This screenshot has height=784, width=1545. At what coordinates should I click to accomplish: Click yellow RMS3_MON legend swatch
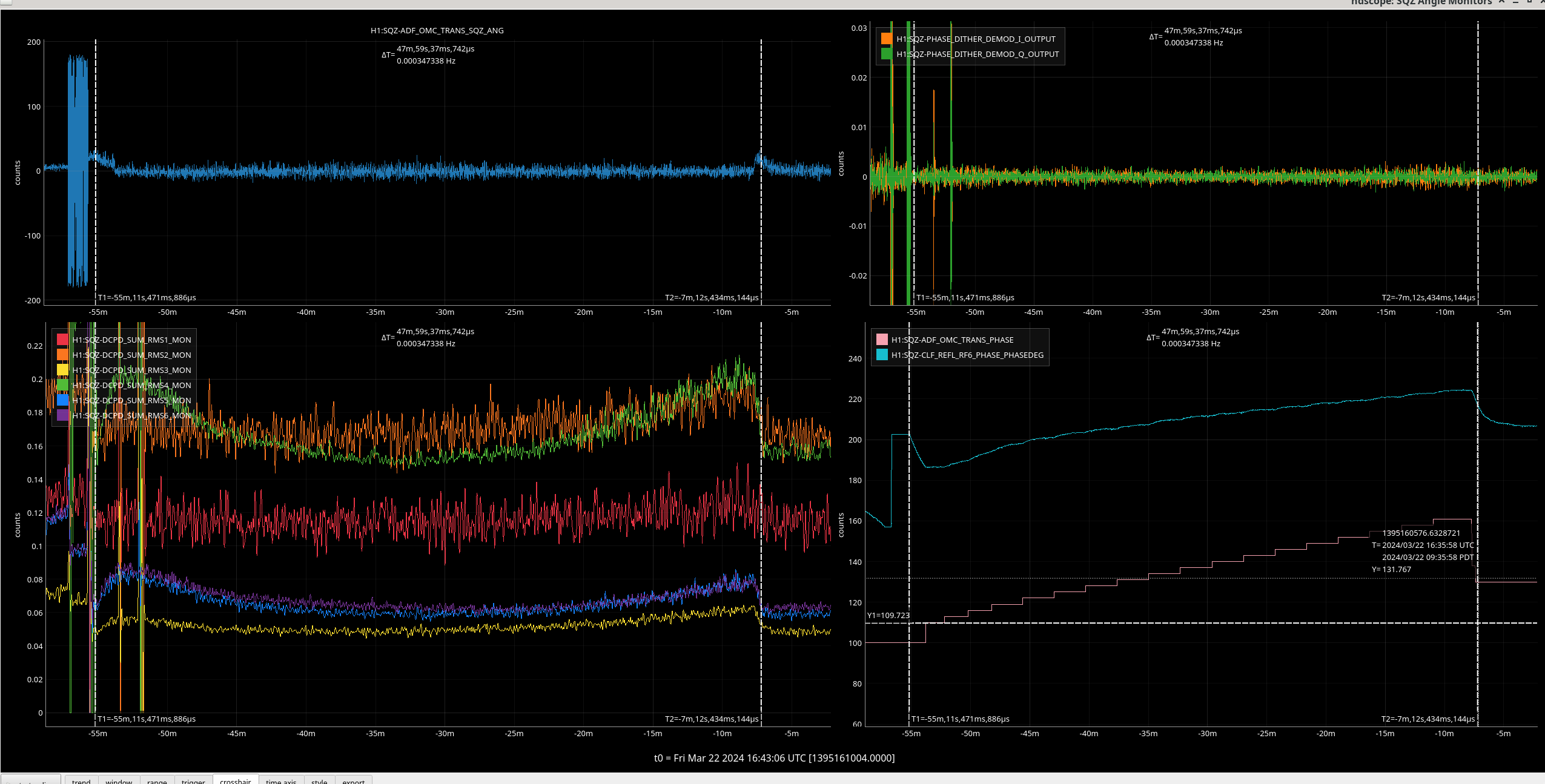pos(62,370)
